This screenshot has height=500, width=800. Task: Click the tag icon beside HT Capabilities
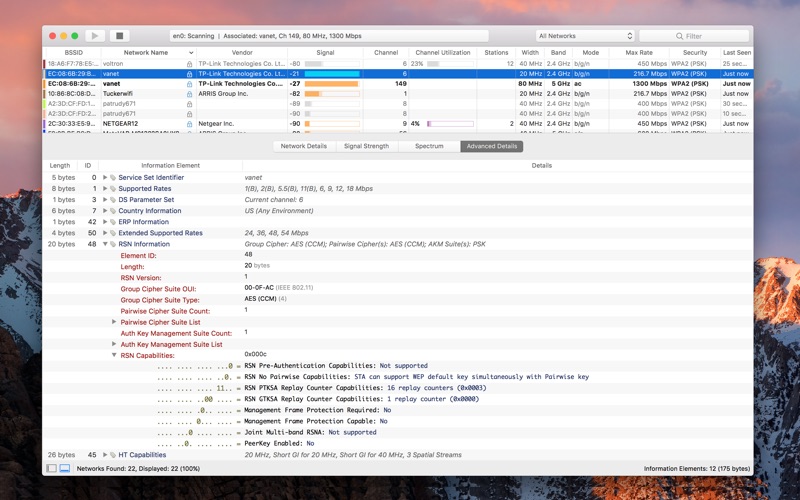click(113, 455)
